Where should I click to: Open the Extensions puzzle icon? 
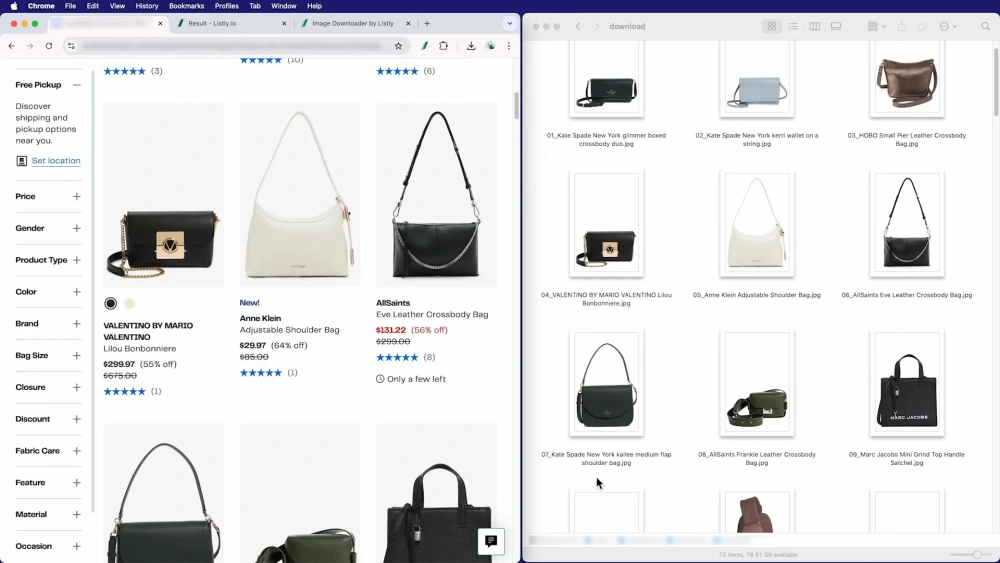tap(443, 46)
